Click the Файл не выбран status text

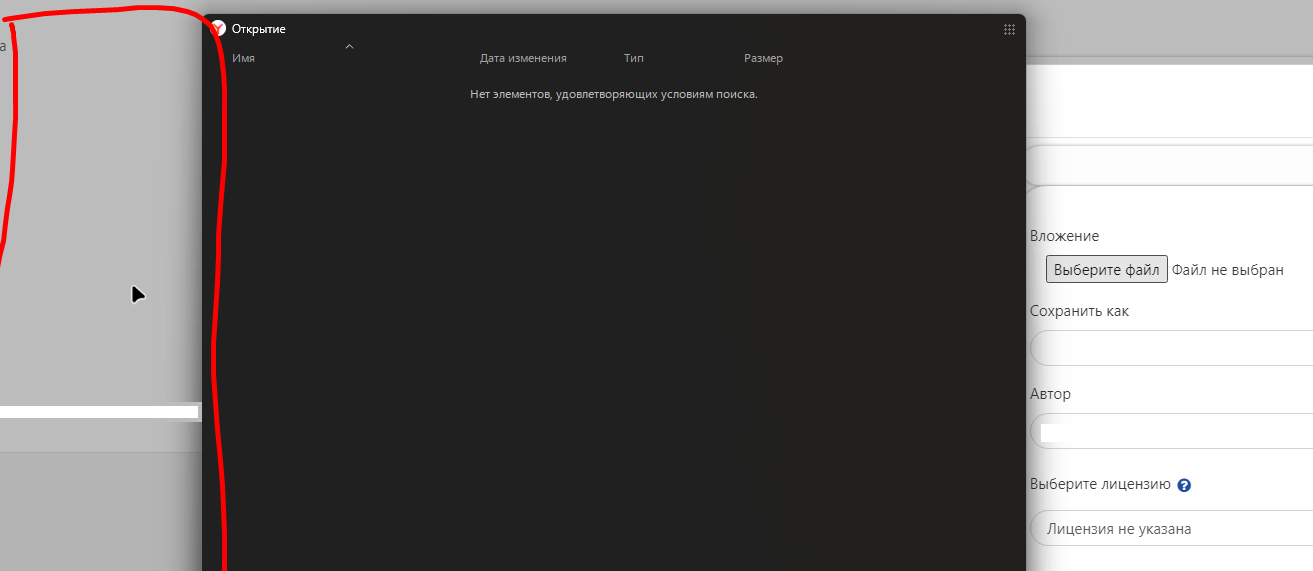[1228, 270]
